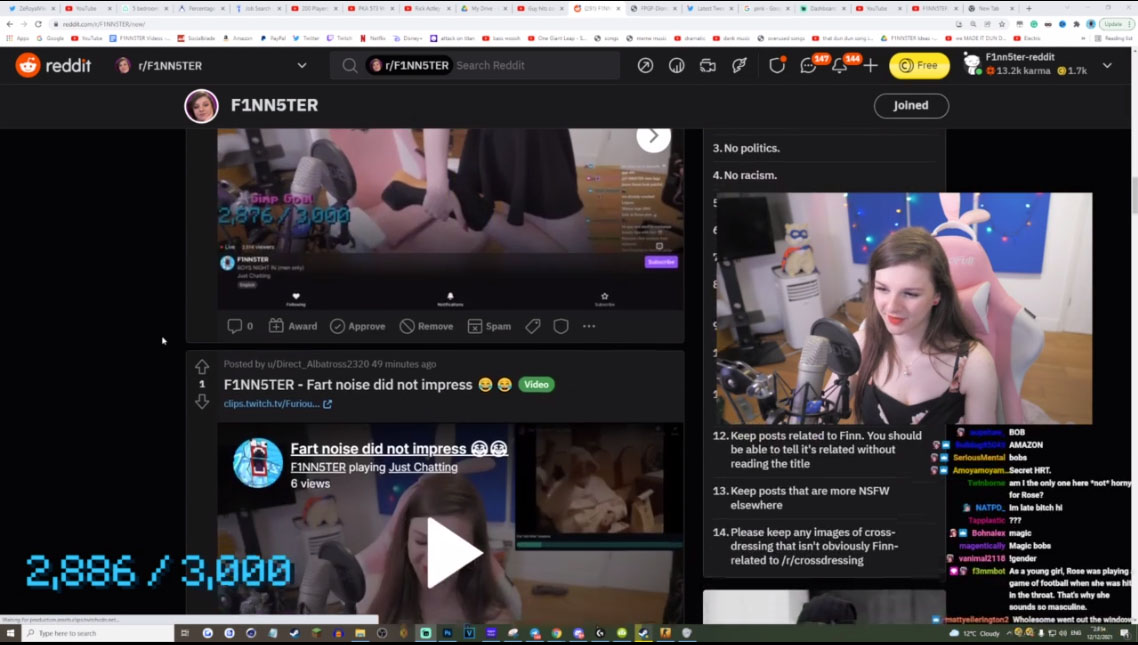Switch to the Job Search tab
The width and height of the screenshot is (1138, 645).
click(x=259, y=9)
